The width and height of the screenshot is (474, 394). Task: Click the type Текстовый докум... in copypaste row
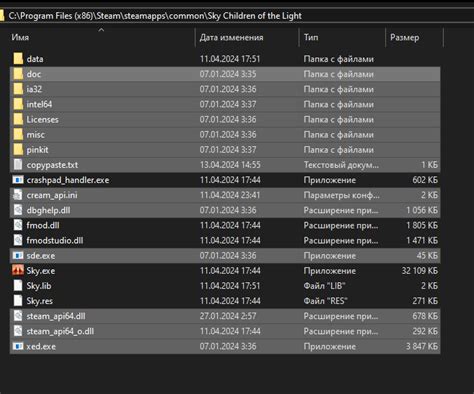[x=341, y=165]
